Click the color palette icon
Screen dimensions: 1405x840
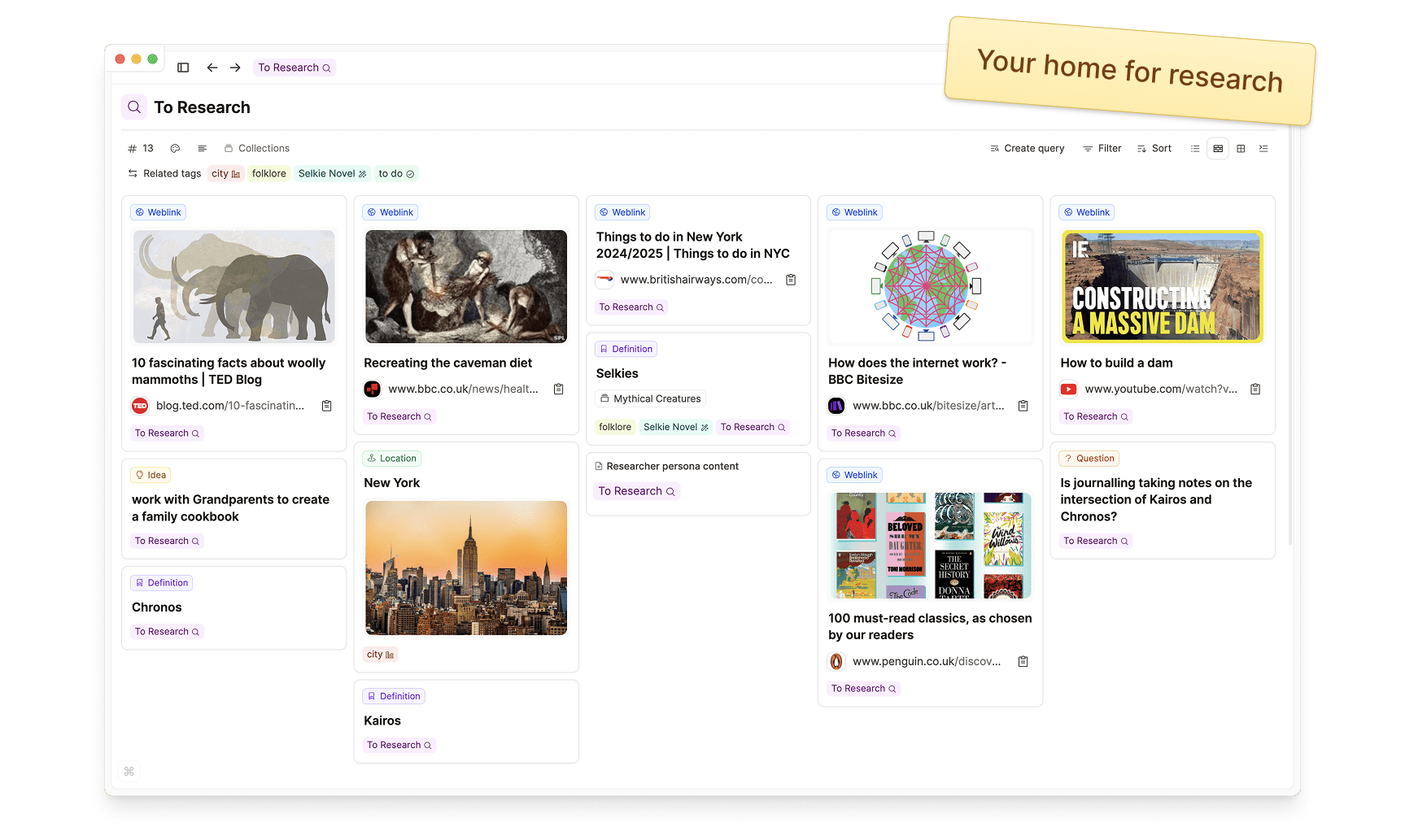point(175,148)
